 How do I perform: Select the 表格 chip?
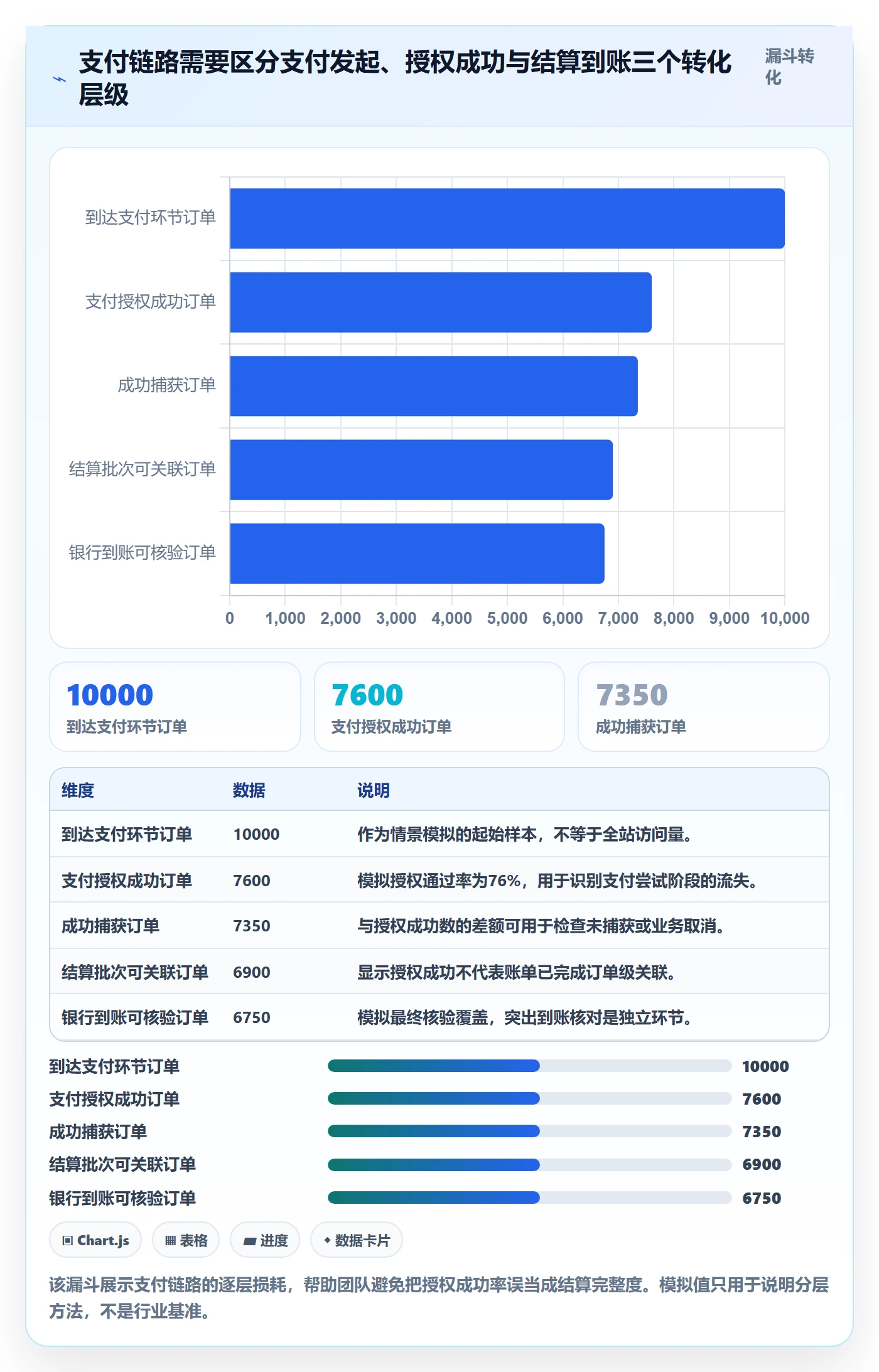(186, 1240)
